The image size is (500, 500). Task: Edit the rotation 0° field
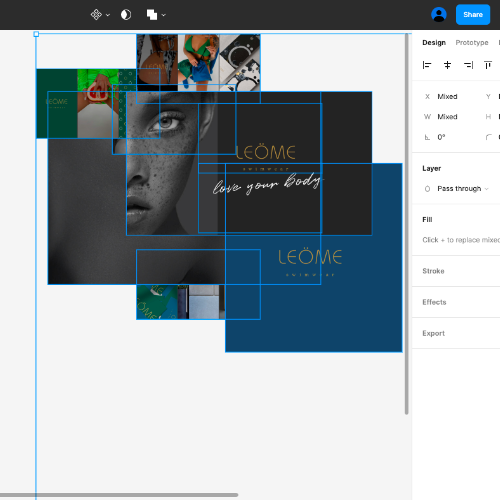click(x=441, y=137)
